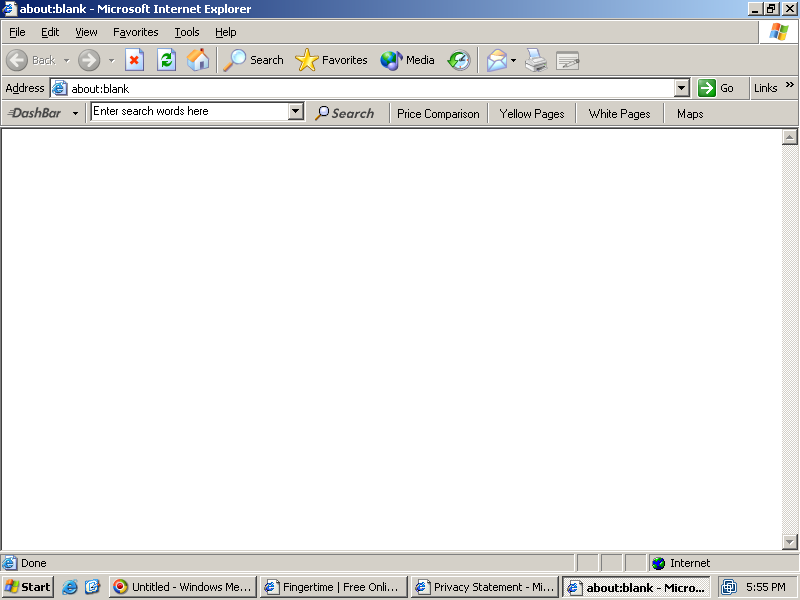Switch to Fingertime taskbar window
The width and height of the screenshot is (800, 600).
tap(334, 587)
